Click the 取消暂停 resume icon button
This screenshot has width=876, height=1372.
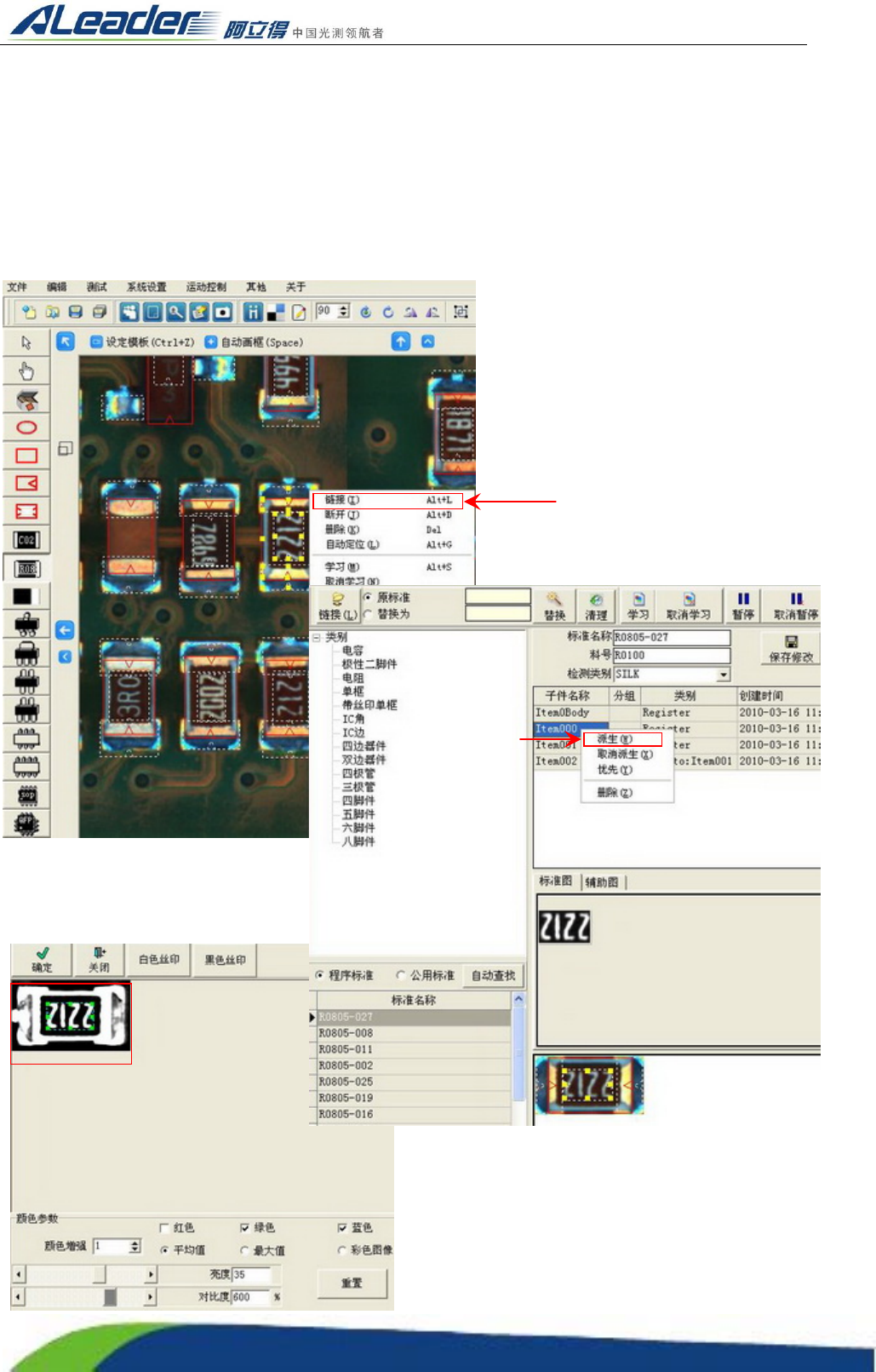click(796, 606)
